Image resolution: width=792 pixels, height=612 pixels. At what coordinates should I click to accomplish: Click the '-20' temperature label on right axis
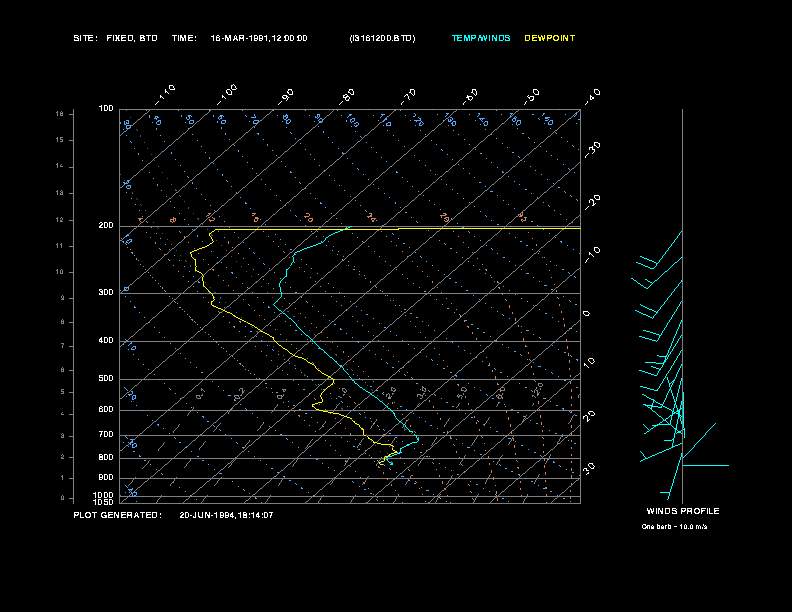point(593,202)
